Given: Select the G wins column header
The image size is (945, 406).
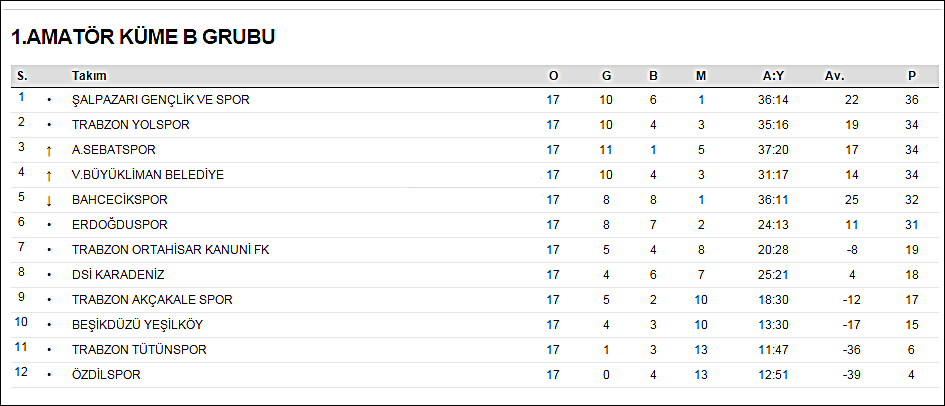Looking at the screenshot, I should pos(606,77).
